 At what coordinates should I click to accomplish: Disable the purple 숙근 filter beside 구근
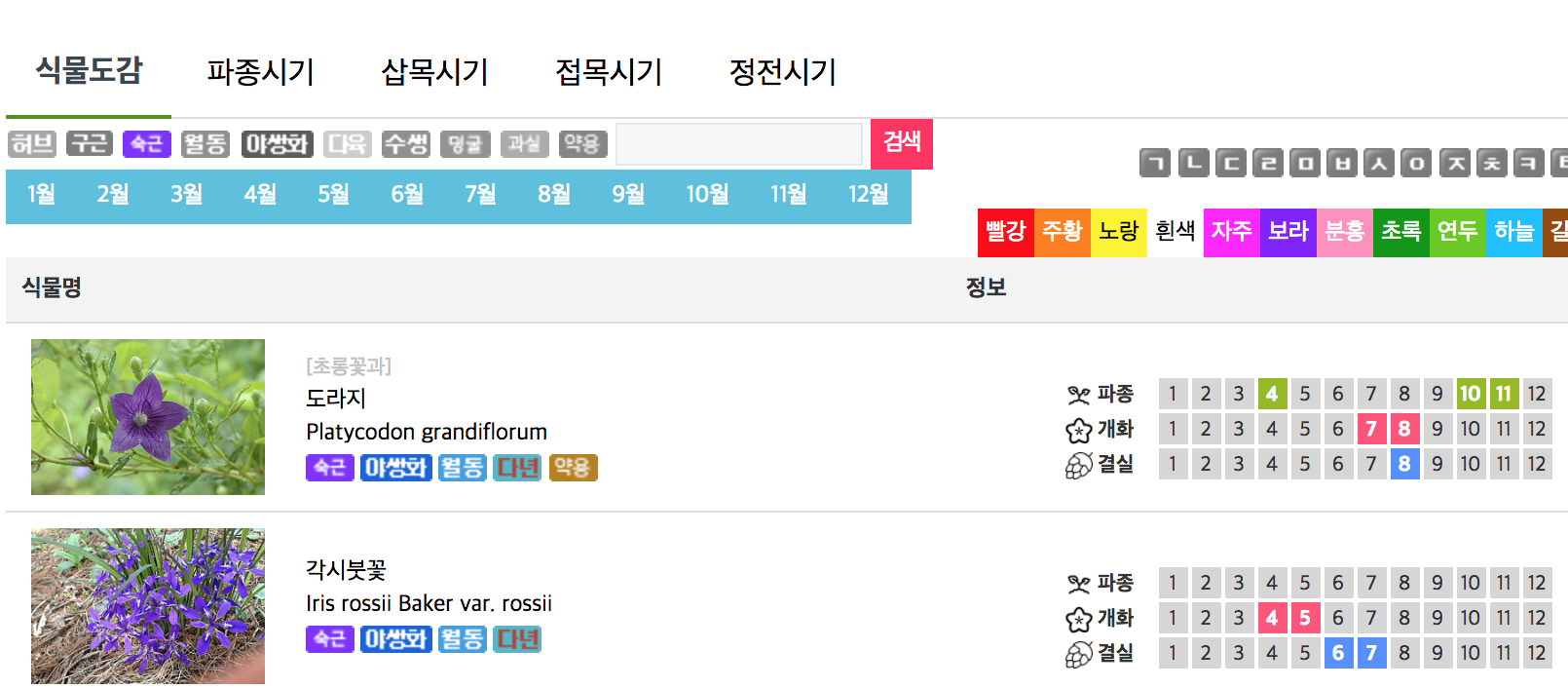[x=147, y=144]
